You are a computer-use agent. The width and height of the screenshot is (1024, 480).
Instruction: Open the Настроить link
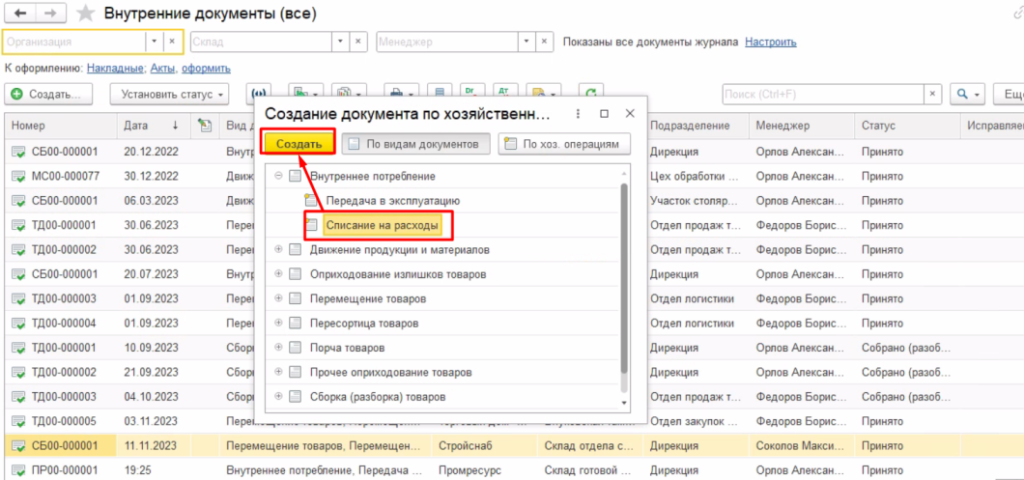771,42
